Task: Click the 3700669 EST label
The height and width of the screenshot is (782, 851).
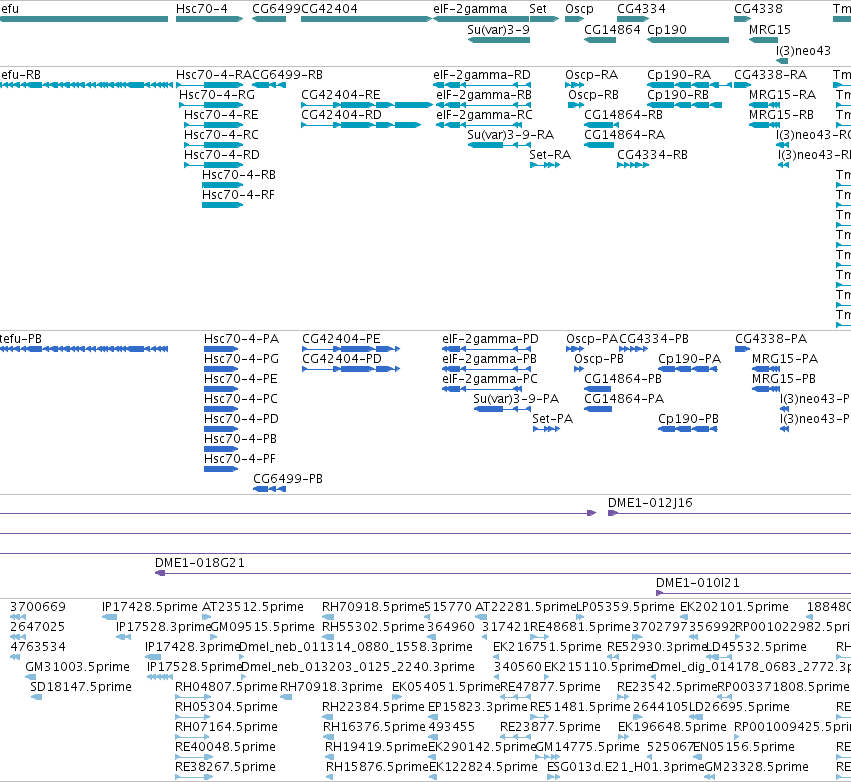Action: pyautogui.click(x=37, y=607)
